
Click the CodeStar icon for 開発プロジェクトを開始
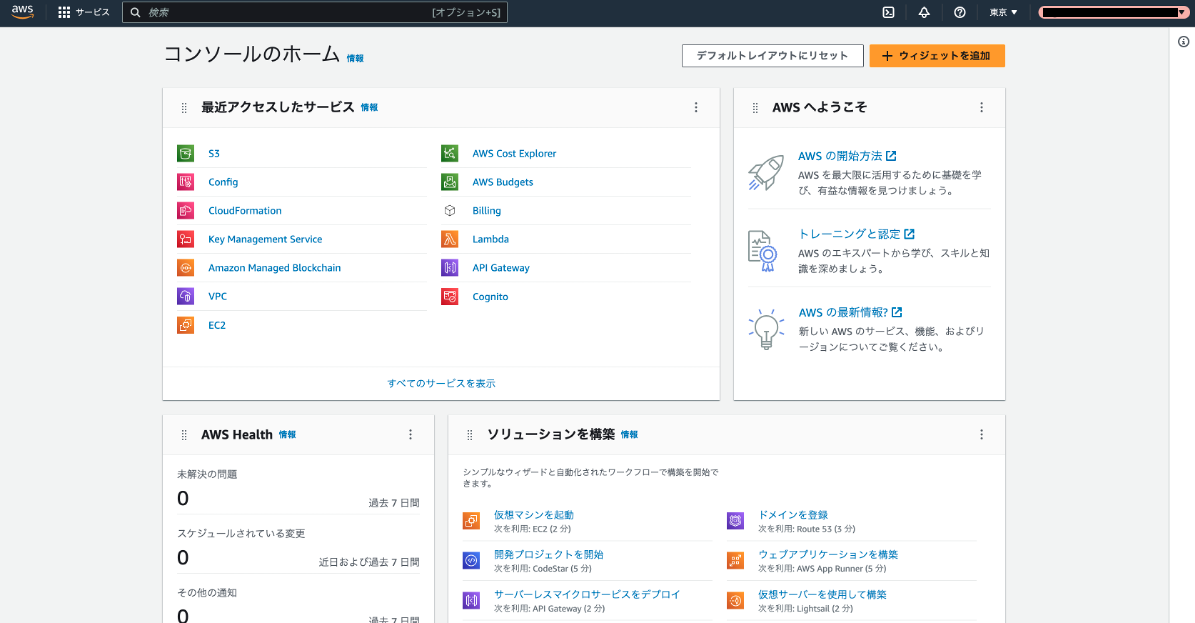pyautogui.click(x=471, y=560)
